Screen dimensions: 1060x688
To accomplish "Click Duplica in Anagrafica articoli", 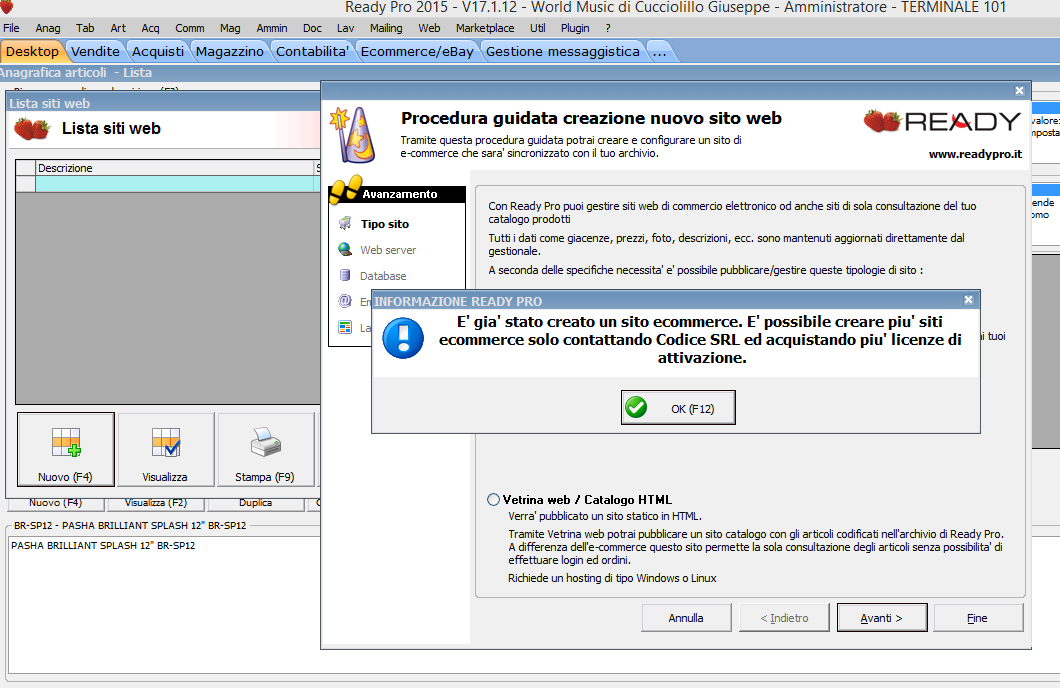I will 256,503.
